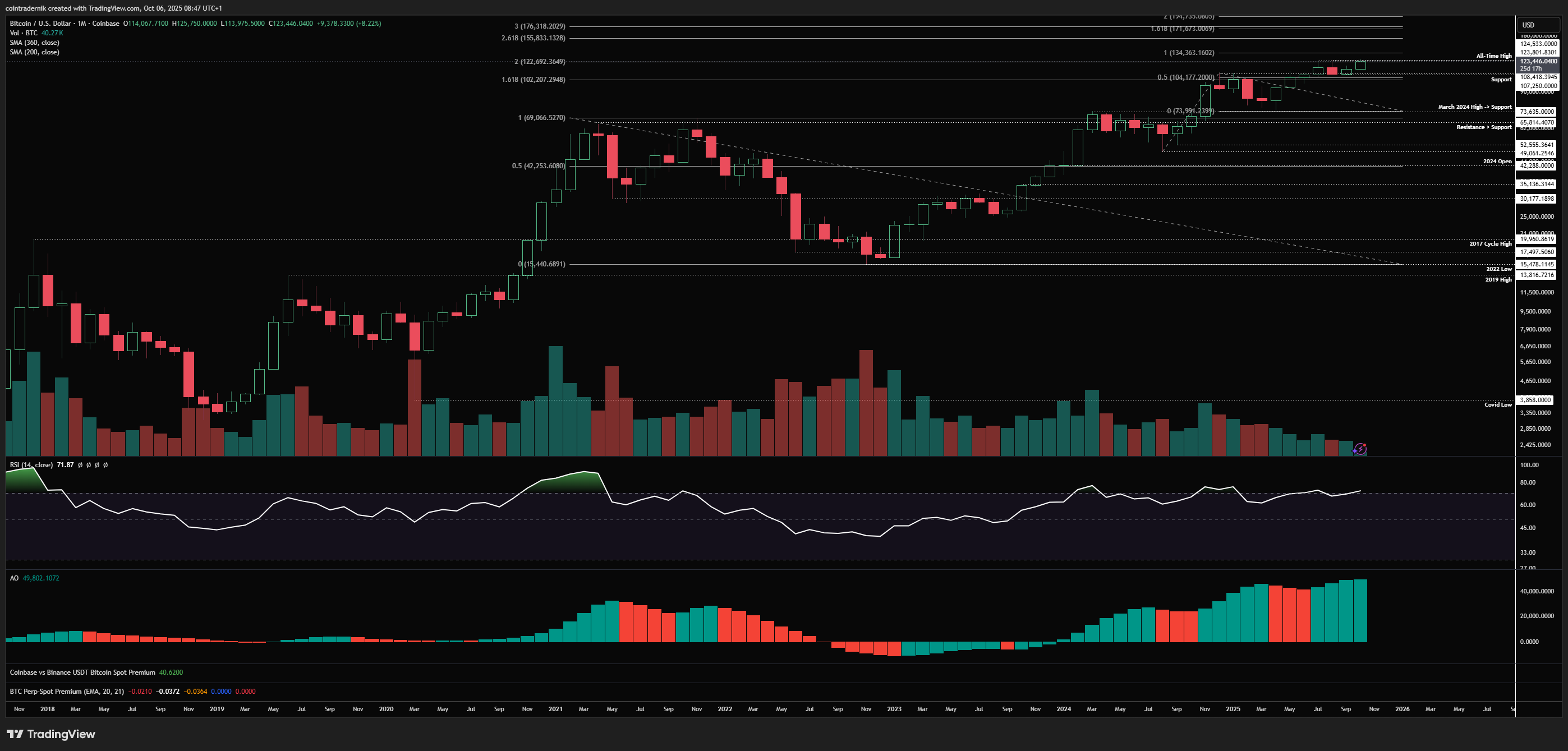Click the Covid Low price label 3,858.0000
This screenshot has height=751, width=1568.
click(1535, 400)
